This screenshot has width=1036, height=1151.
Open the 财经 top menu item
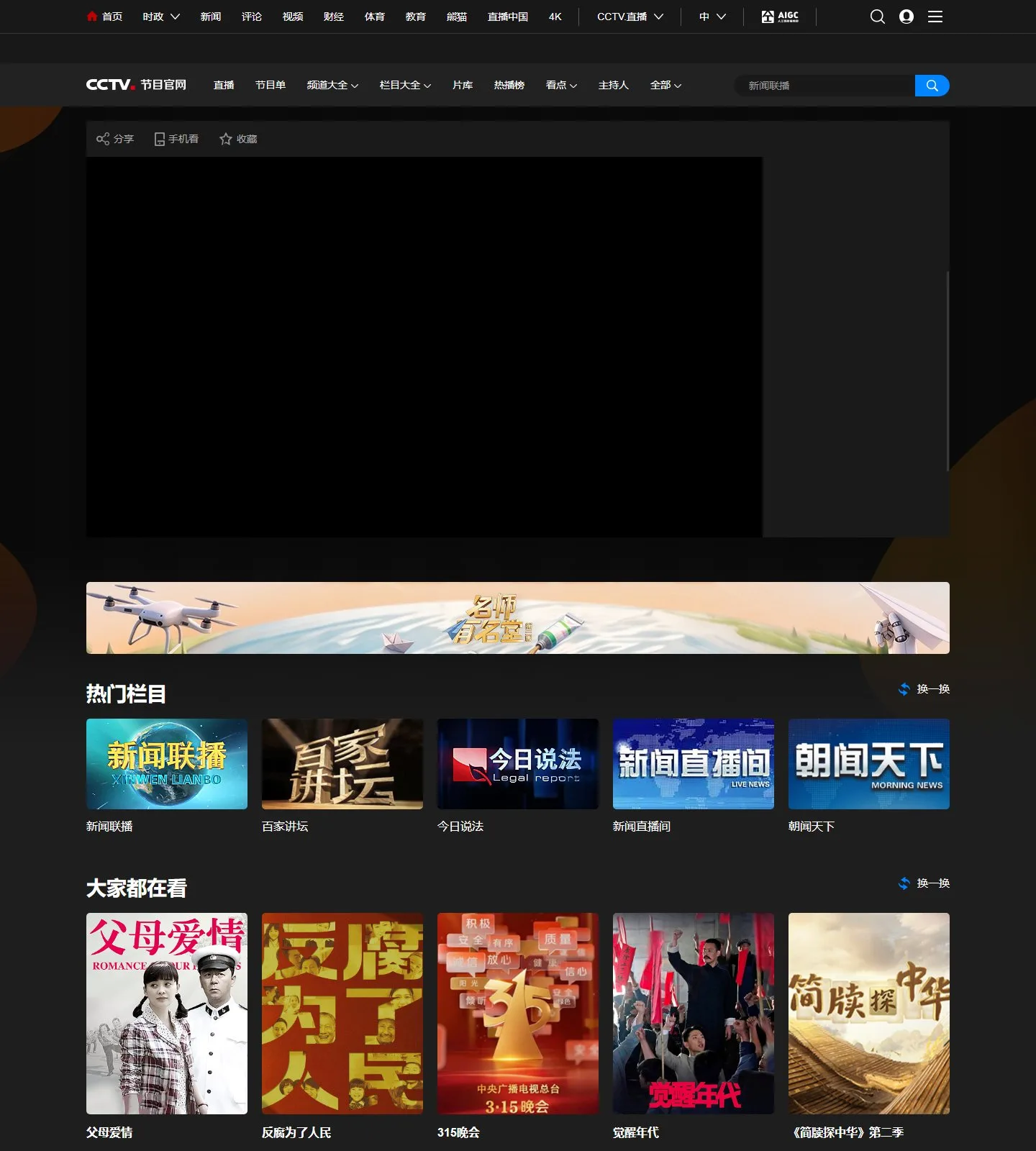334,17
